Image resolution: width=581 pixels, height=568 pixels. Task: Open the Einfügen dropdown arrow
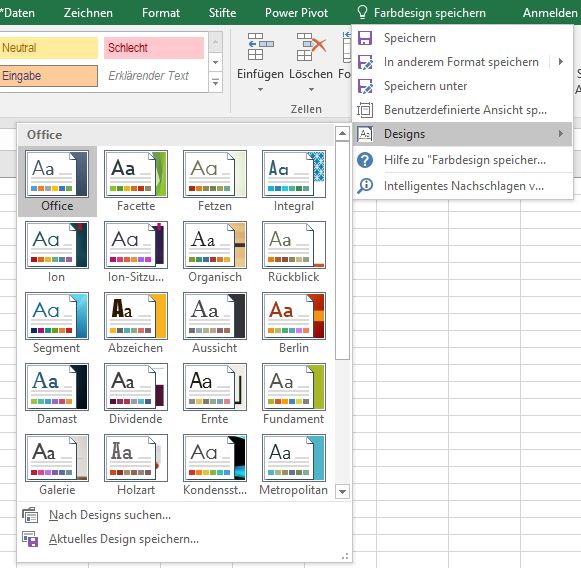point(260,89)
